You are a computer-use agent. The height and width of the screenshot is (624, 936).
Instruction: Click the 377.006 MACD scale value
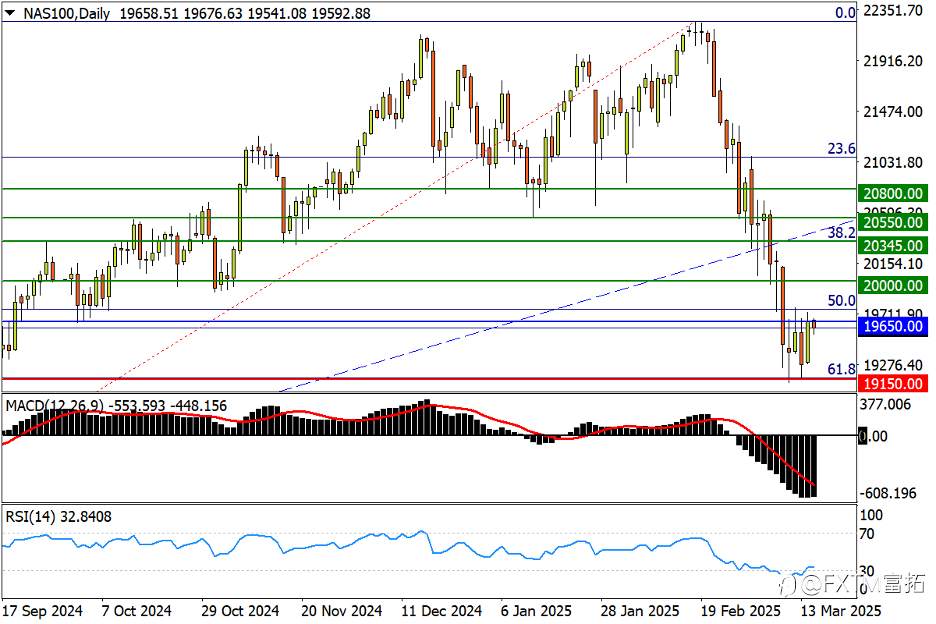coord(885,404)
